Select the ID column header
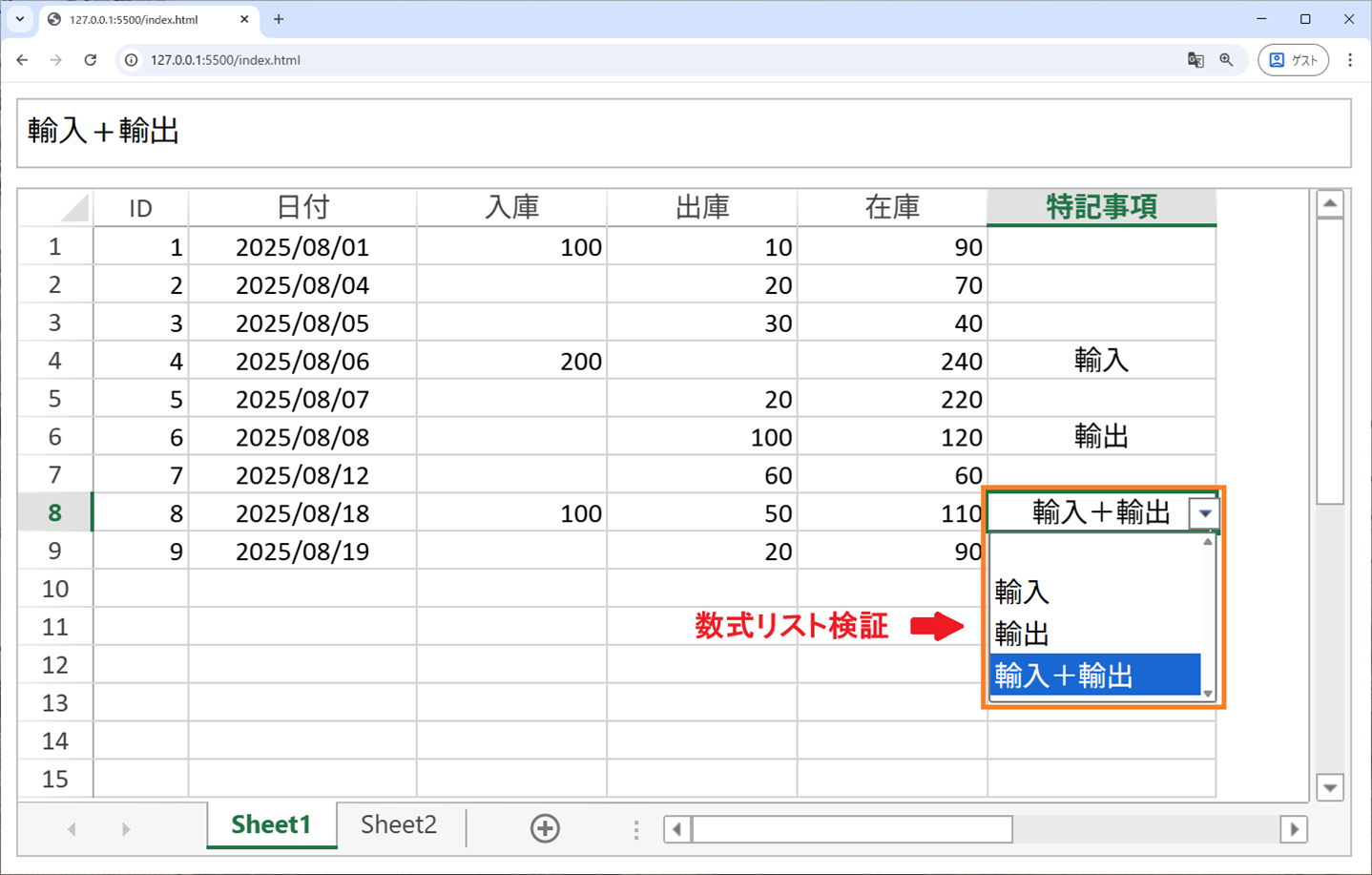 point(141,207)
